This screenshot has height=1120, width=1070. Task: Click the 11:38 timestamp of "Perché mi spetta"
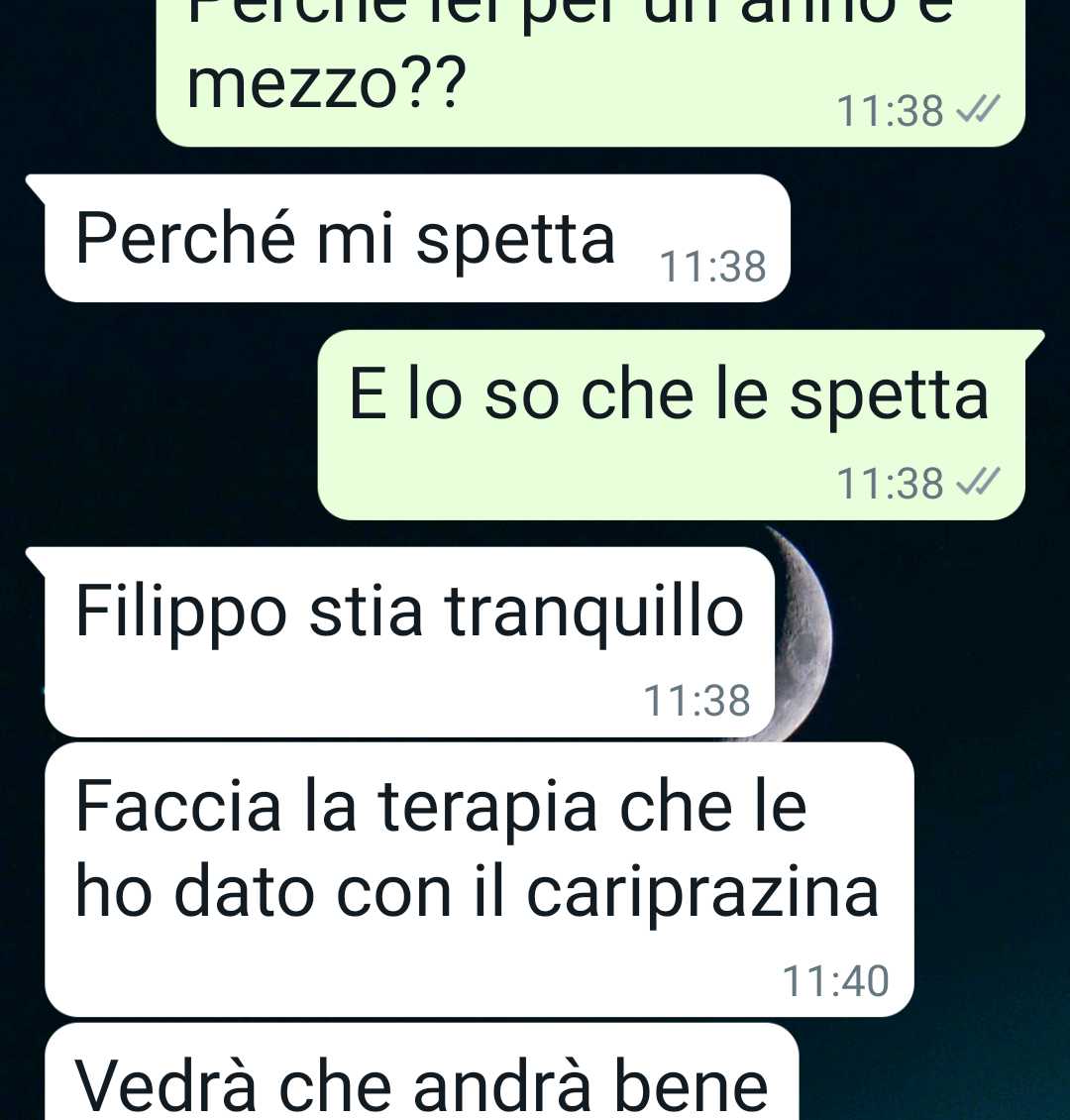(712, 267)
